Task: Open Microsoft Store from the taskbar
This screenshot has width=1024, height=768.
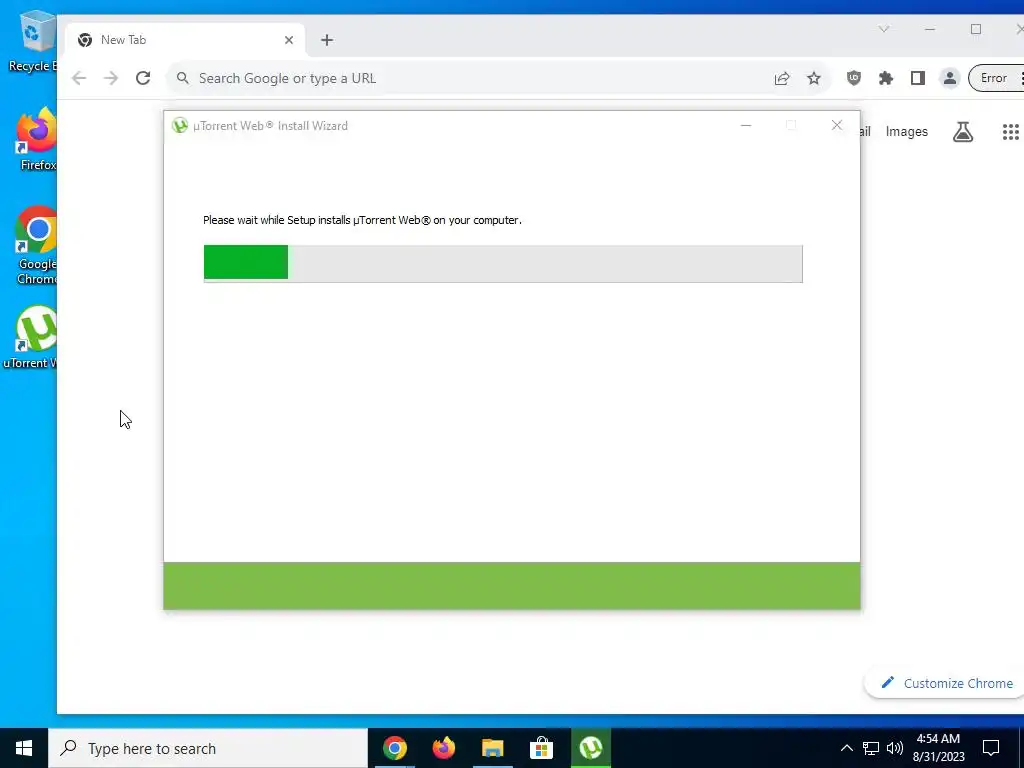Action: [x=541, y=748]
